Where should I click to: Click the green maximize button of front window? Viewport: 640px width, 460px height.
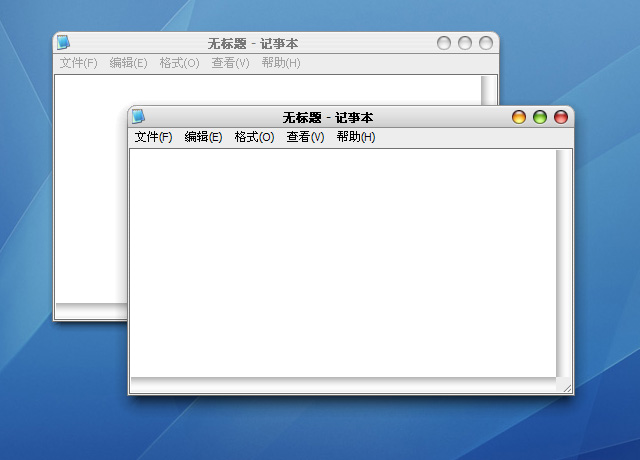tap(540, 117)
